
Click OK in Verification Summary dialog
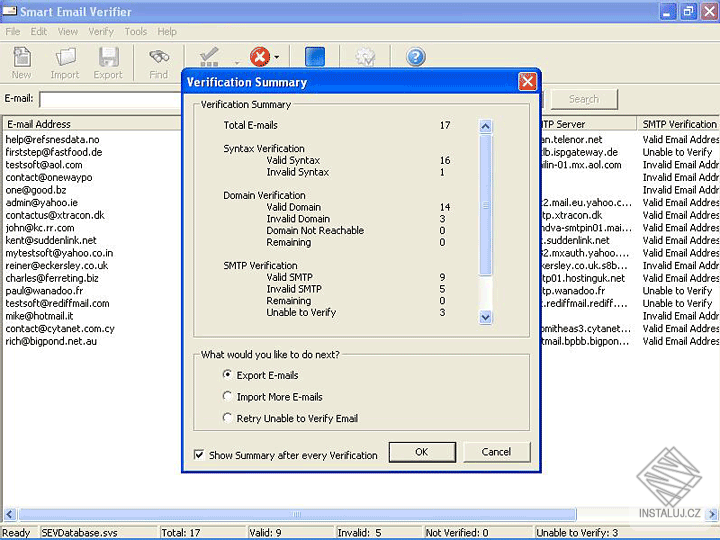(x=422, y=452)
